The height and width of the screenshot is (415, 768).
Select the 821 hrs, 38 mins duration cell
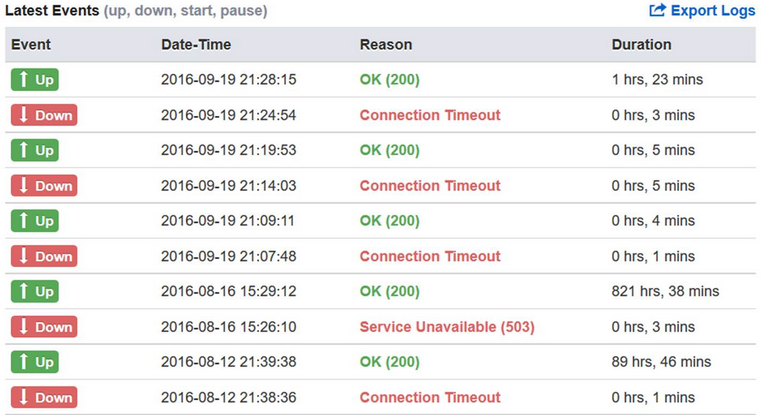tap(665, 291)
